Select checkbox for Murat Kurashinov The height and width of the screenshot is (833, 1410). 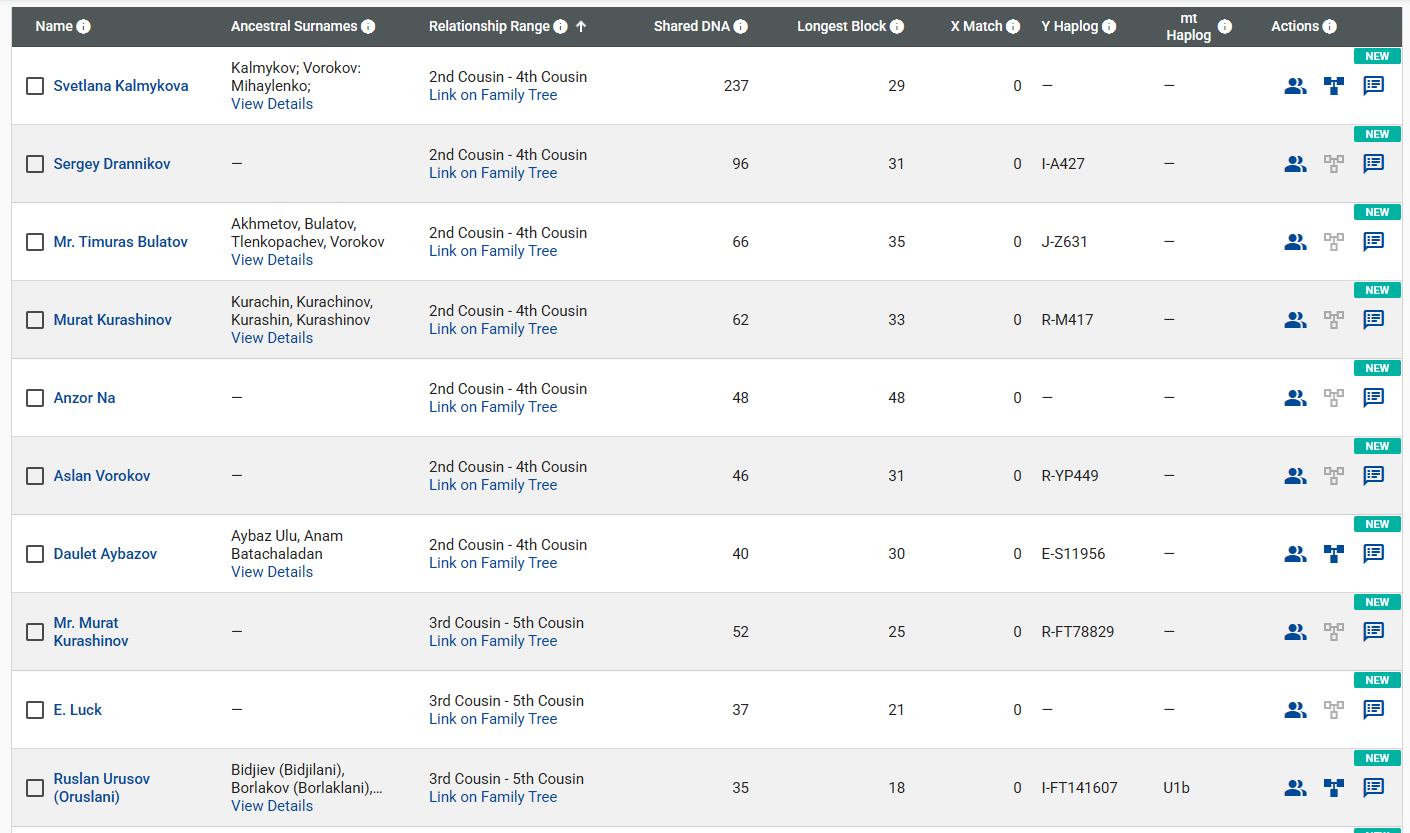(35, 320)
